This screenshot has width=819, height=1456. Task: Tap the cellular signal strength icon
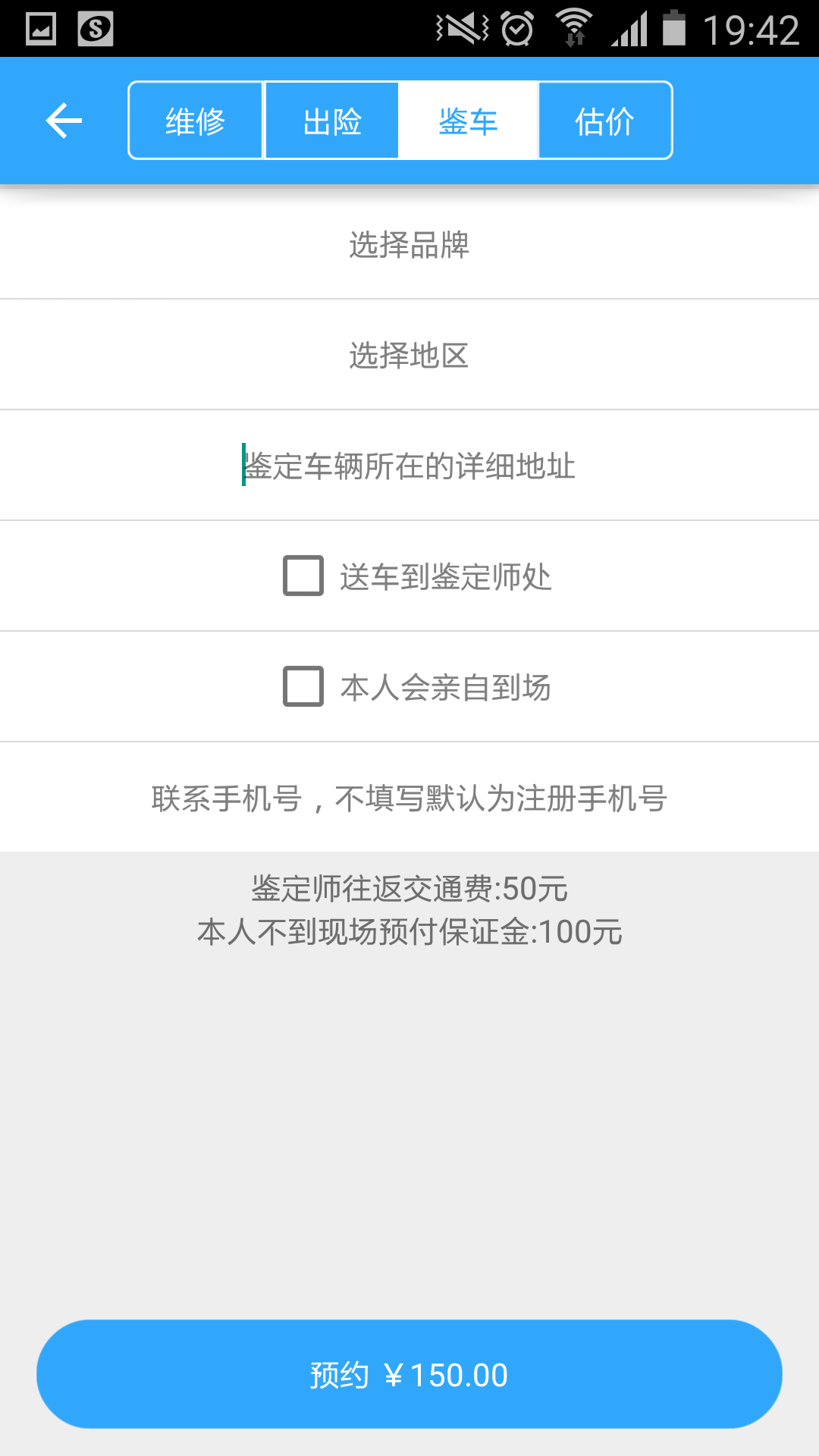(629, 29)
